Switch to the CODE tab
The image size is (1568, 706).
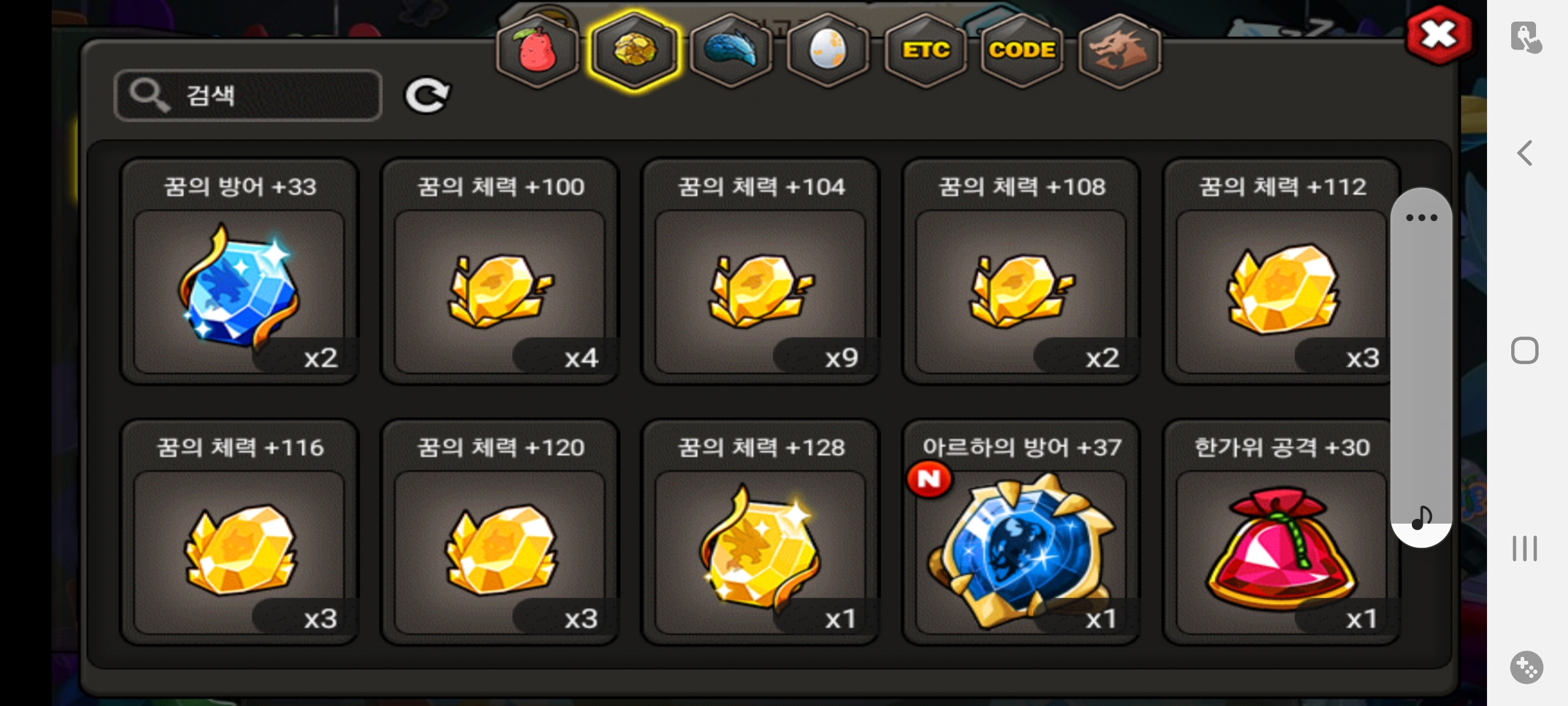1022,51
